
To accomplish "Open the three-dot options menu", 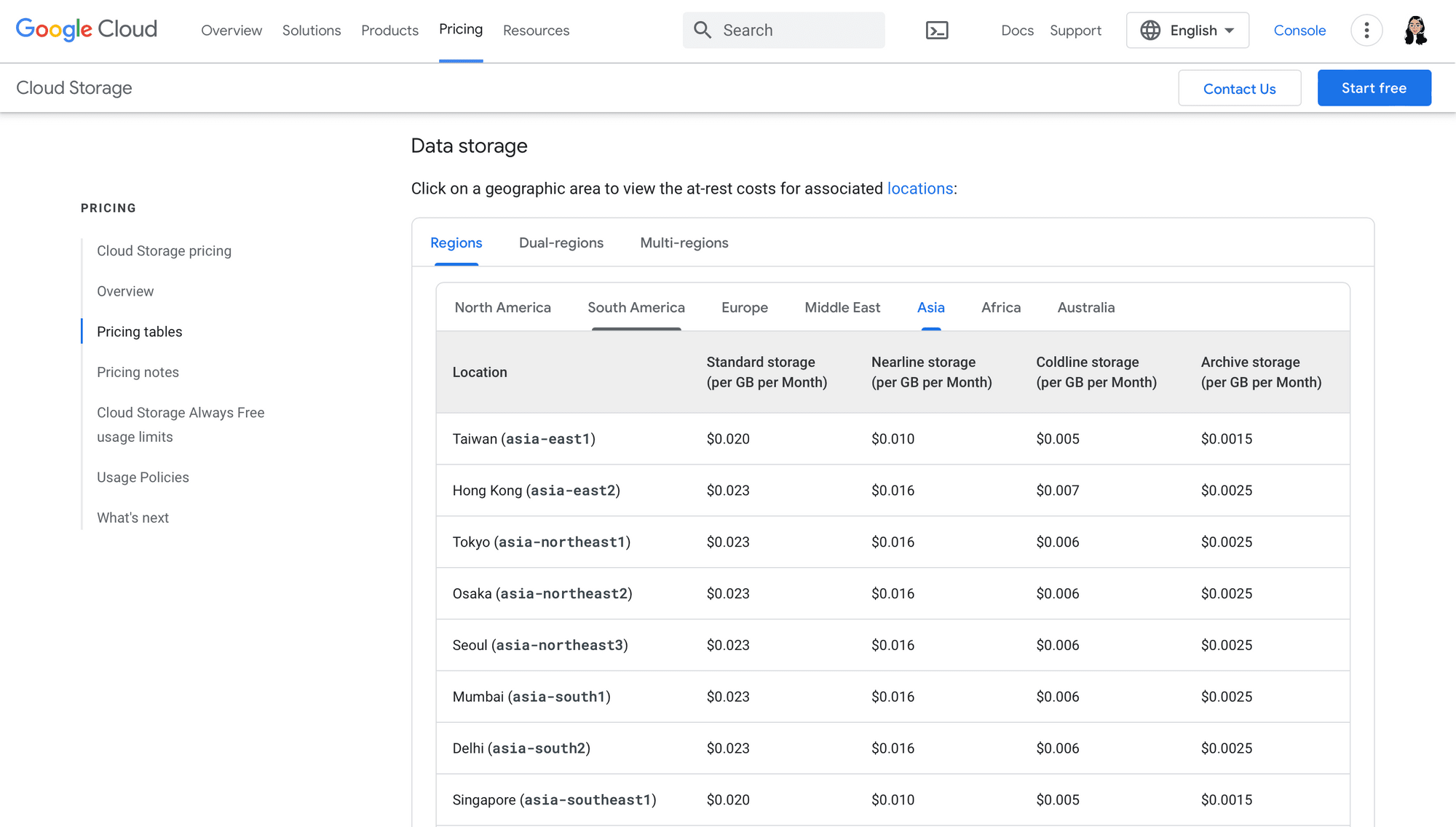I will [1367, 30].
